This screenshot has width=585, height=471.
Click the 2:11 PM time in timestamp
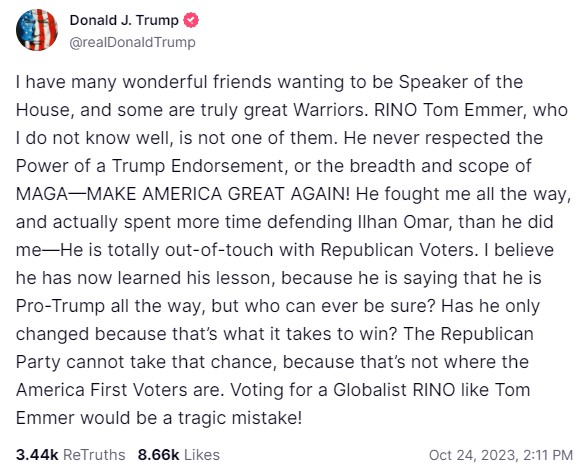[x=548, y=455]
